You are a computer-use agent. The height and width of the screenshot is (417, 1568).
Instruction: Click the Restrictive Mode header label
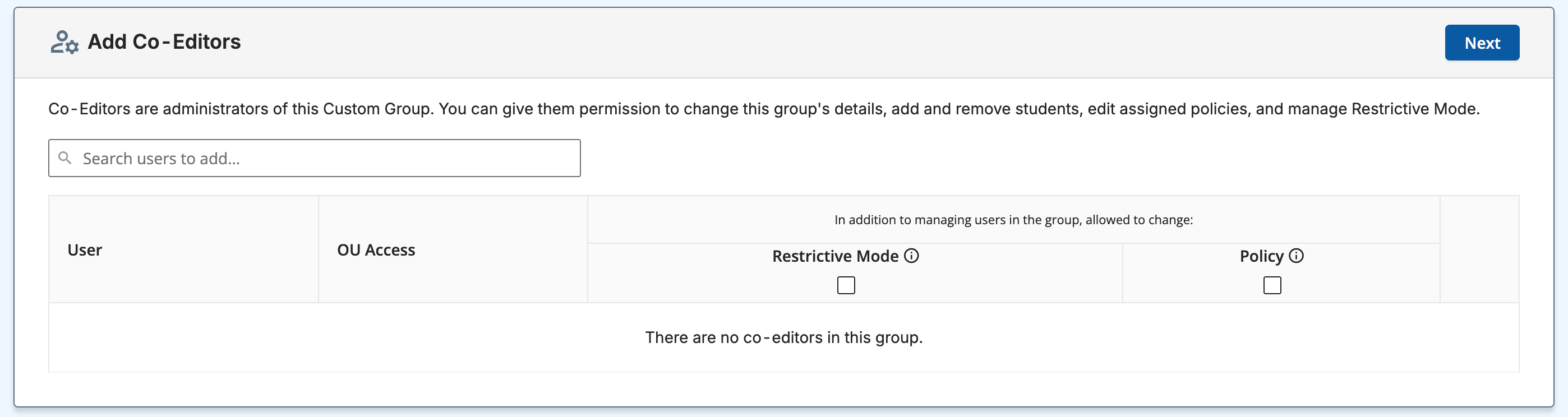tap(835, 256)
